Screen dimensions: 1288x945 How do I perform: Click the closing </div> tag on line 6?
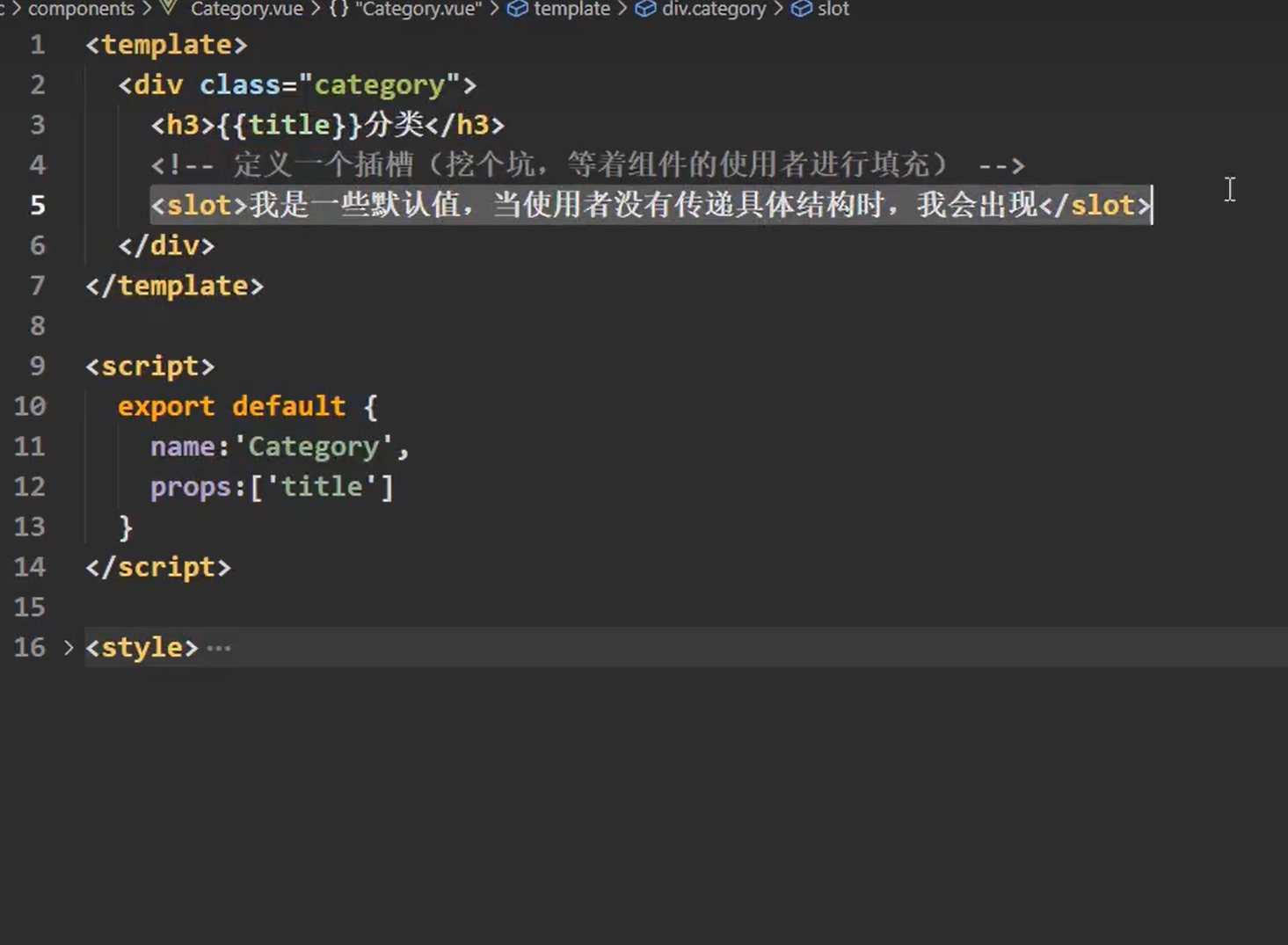166,246
